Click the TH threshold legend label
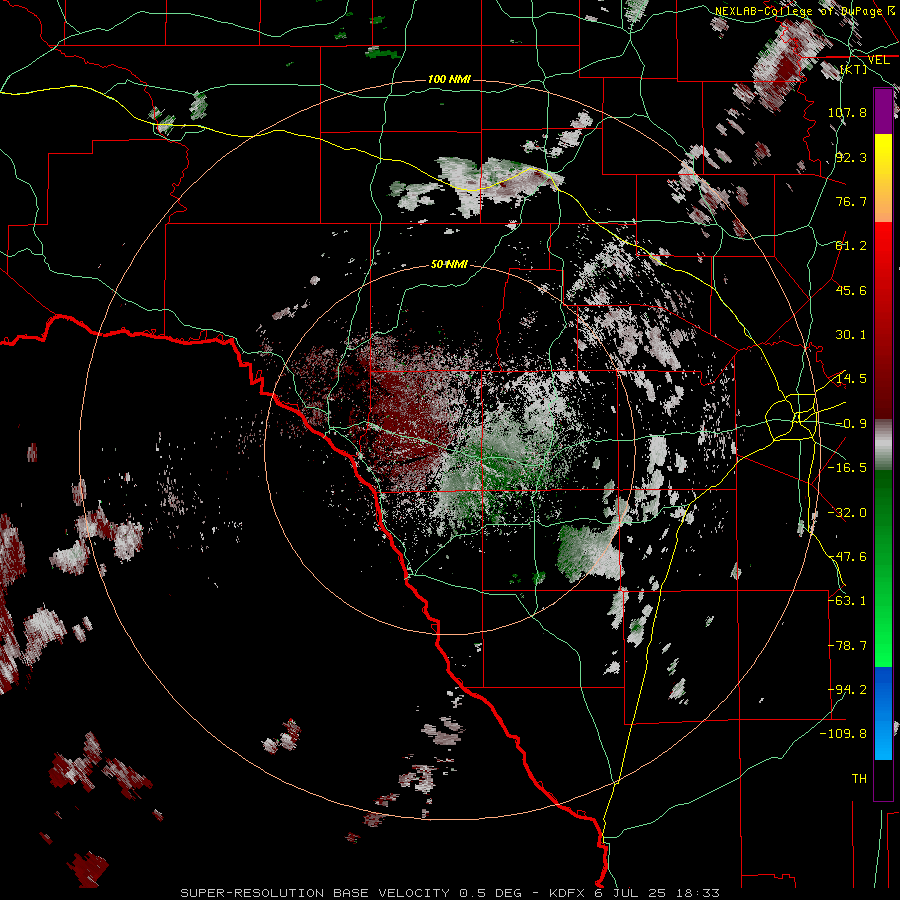This screenshot has height=900, width=900. coord(859,779)
